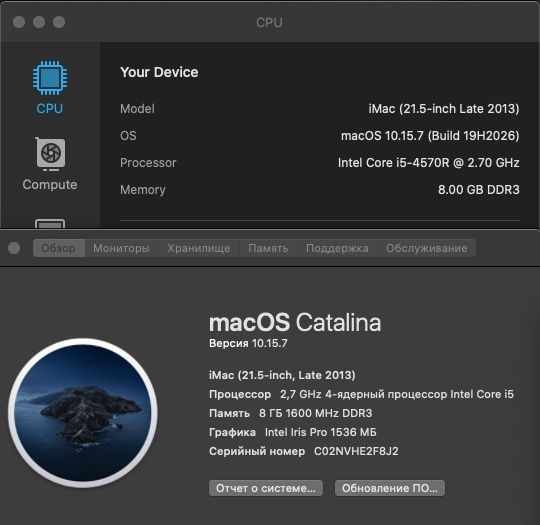Maximize the CPU benchmark window
Image resolution: width=540 pixels, height=525 pixels.
[x=59, y=22]
